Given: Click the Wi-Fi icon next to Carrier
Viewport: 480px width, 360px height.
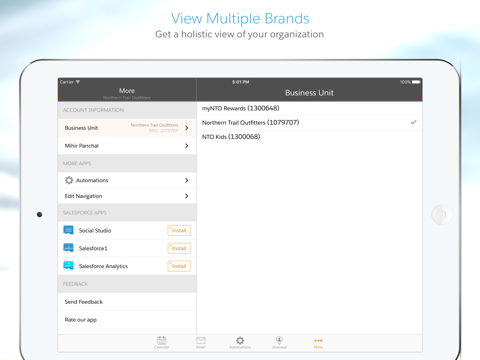Looking at the screenshot, I should 78,82.
